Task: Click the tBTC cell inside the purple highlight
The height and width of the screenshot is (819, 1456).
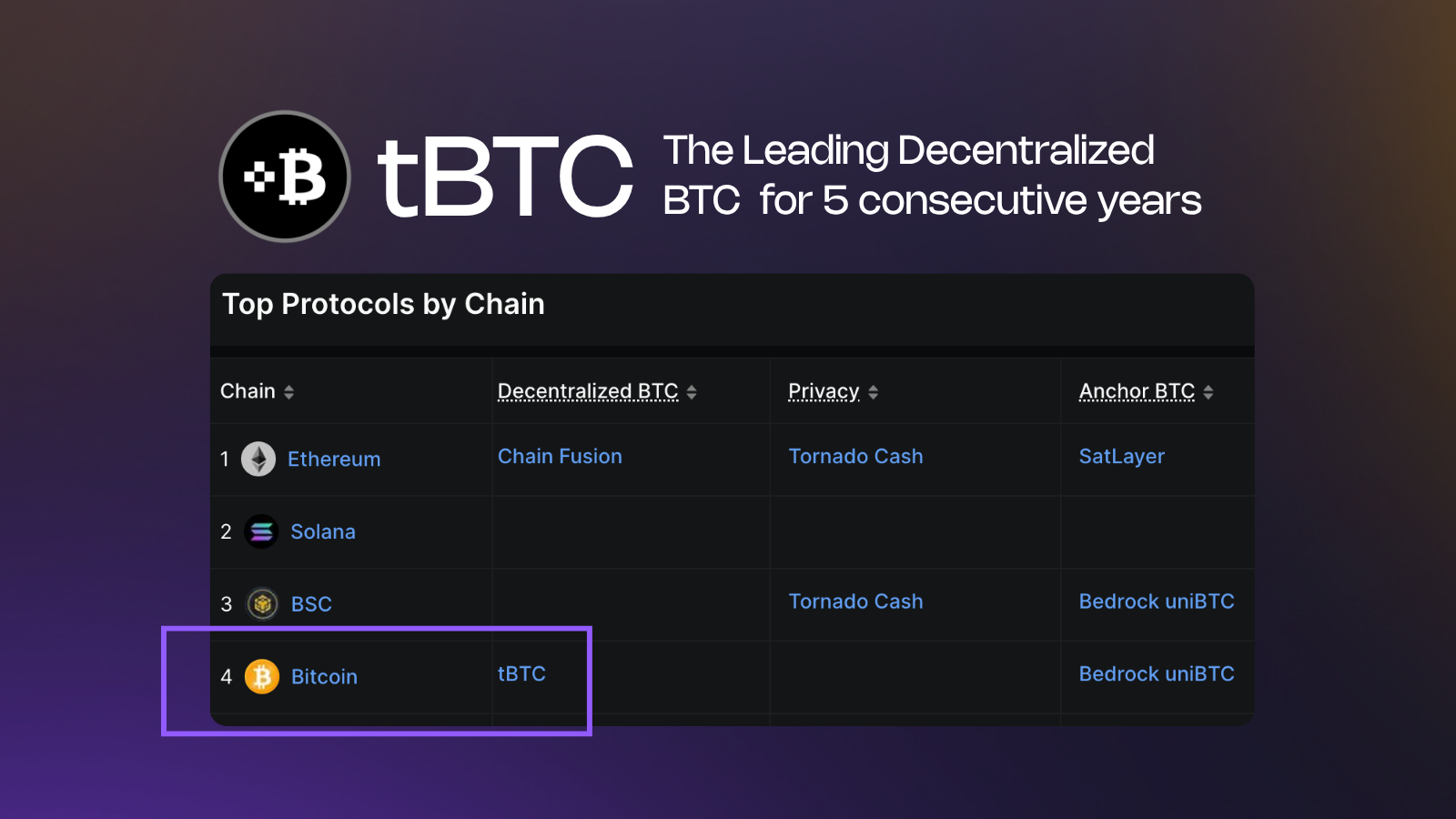Action: click(521, 673)
